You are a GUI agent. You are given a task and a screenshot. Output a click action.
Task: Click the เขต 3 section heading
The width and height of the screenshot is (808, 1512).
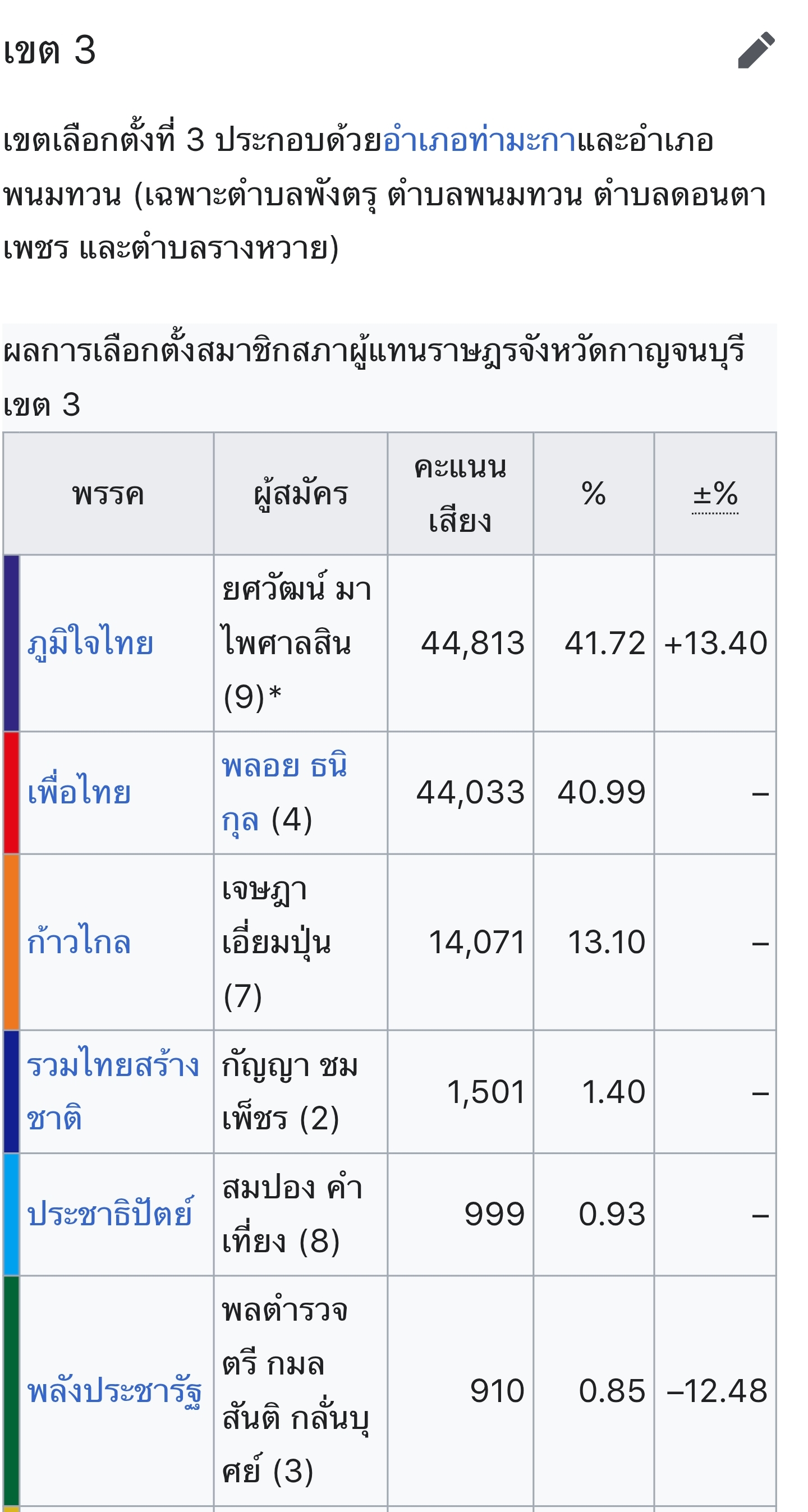(x=49, y=50)
